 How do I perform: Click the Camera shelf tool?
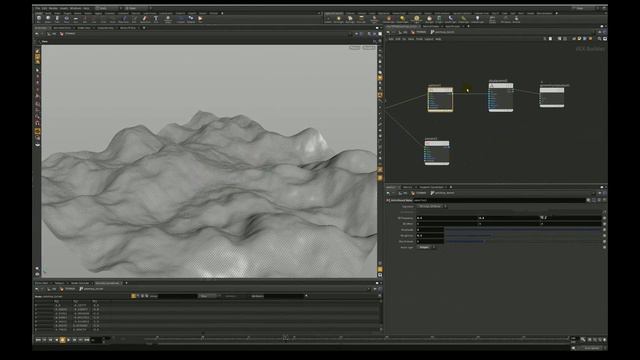[328, 19]
